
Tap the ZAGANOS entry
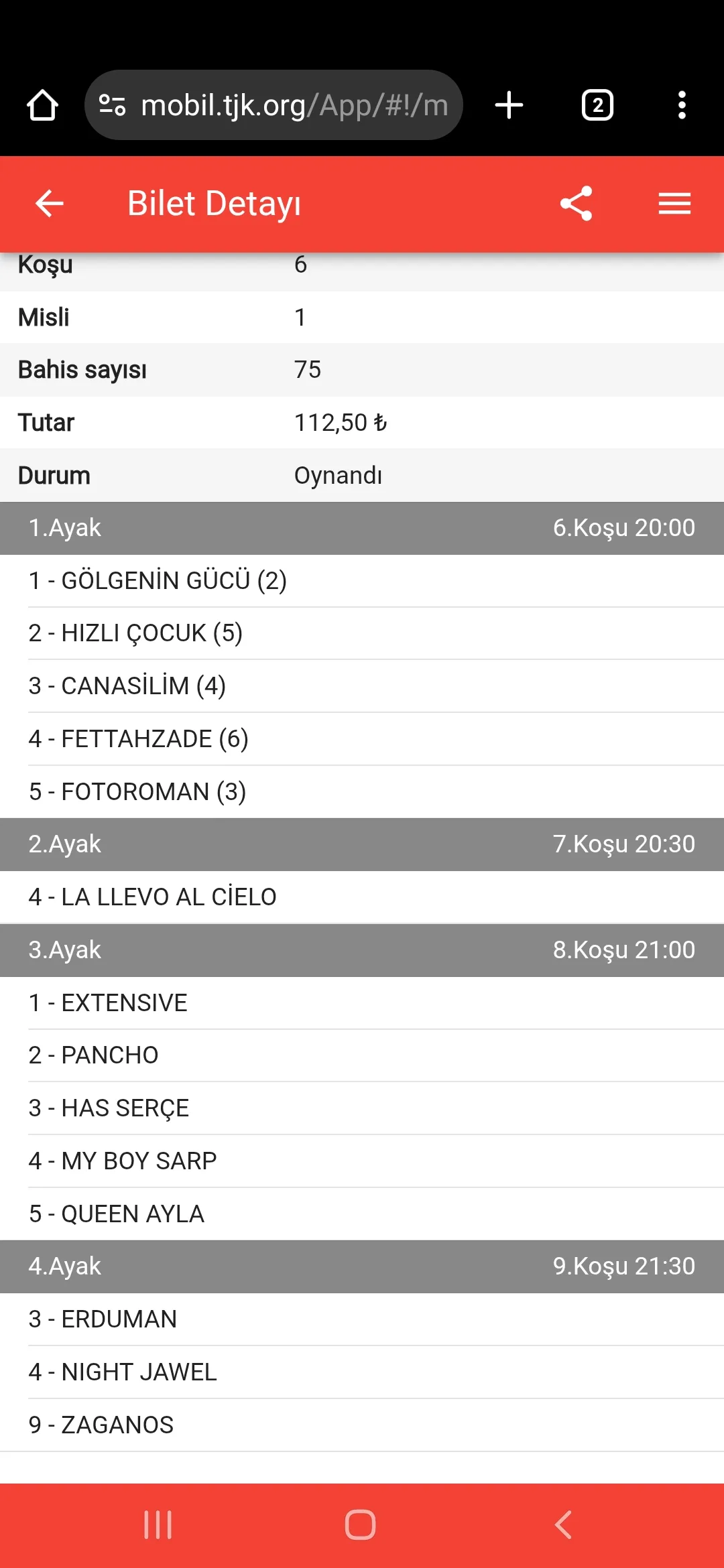coord(101,1425)
